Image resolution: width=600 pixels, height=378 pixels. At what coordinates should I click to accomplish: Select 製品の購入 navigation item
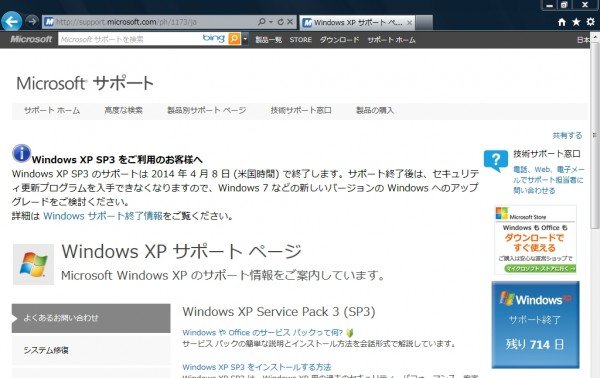coord(375,110)
